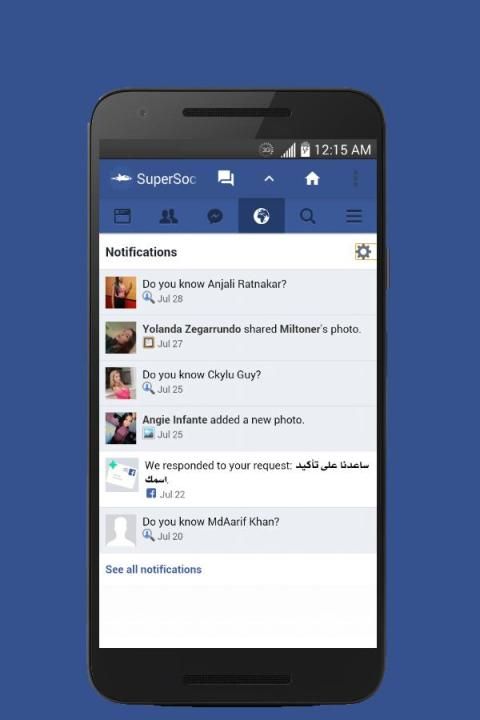Switch to the News Feed tab icon
The height and width of the screenshot is (720, 480).
(122, 216)
